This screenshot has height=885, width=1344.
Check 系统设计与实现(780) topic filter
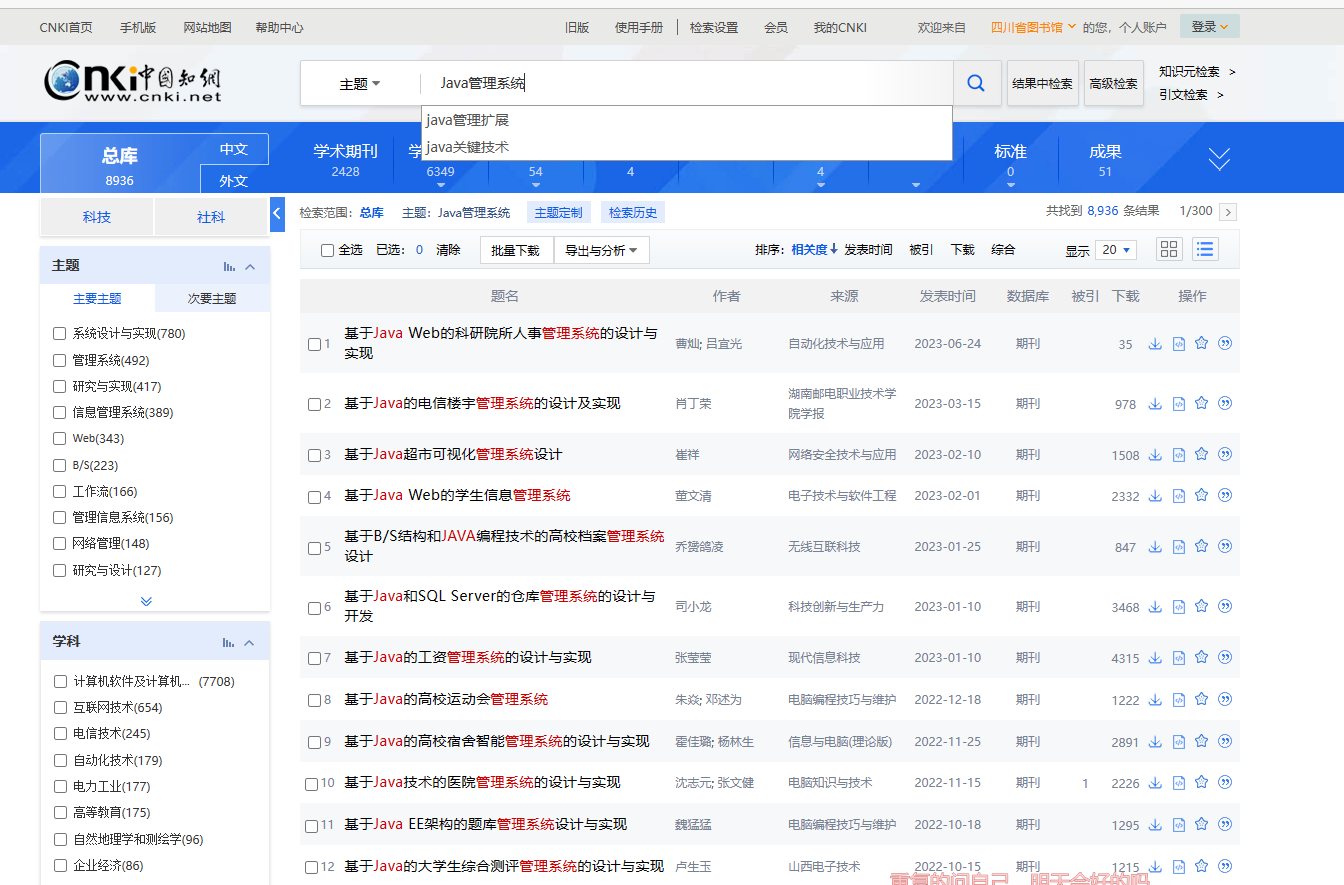coord(59,333)
